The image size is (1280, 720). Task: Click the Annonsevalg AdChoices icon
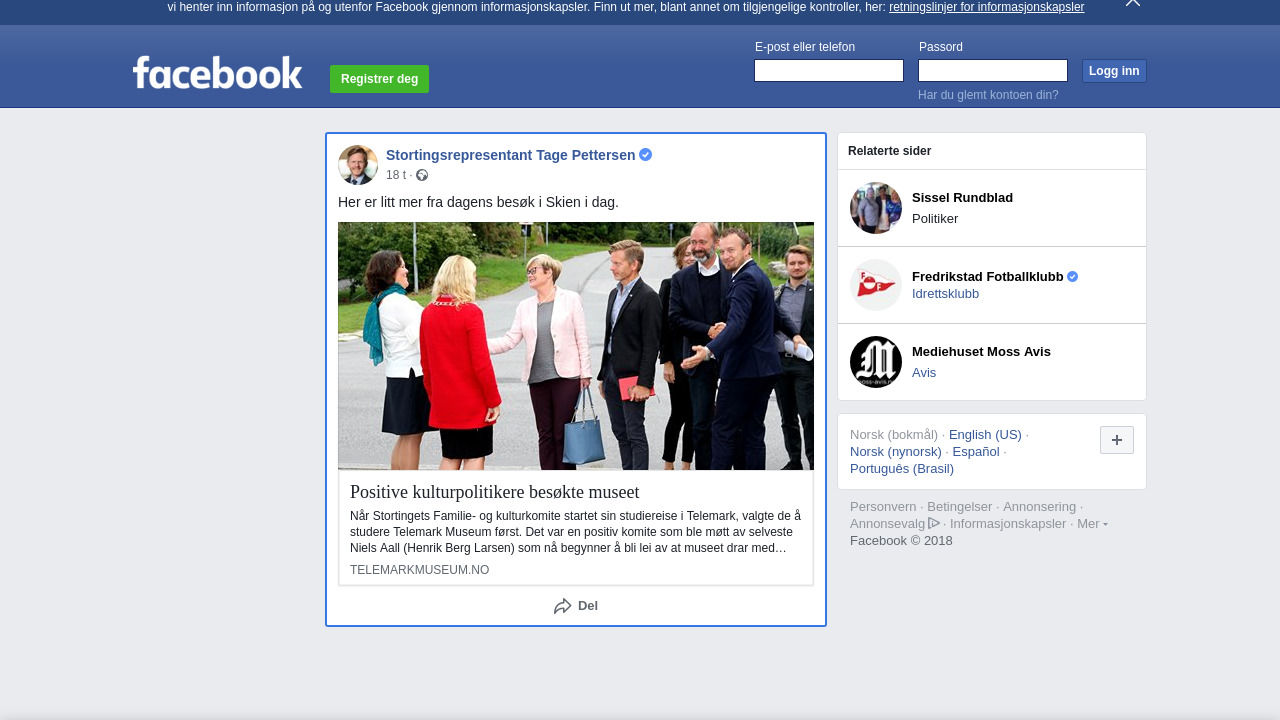[x=934, y=523]
